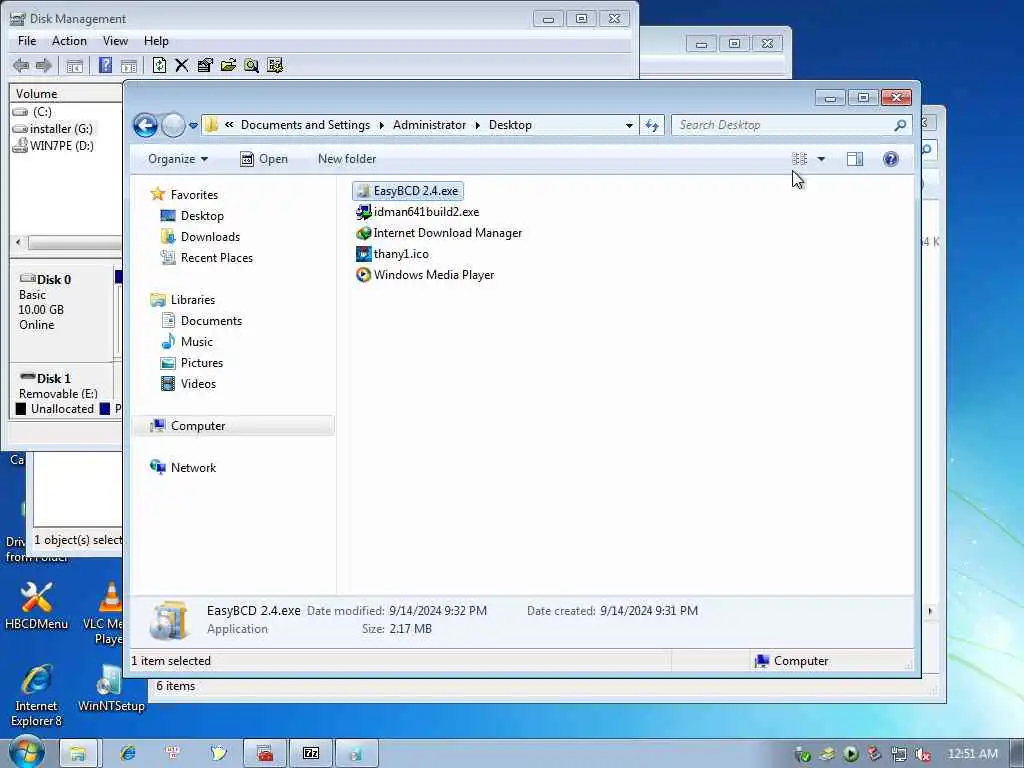Click Refresh icon in Disk Management toolbar
This screenshot has height=768, width=1024.
[x=159, y=65]
